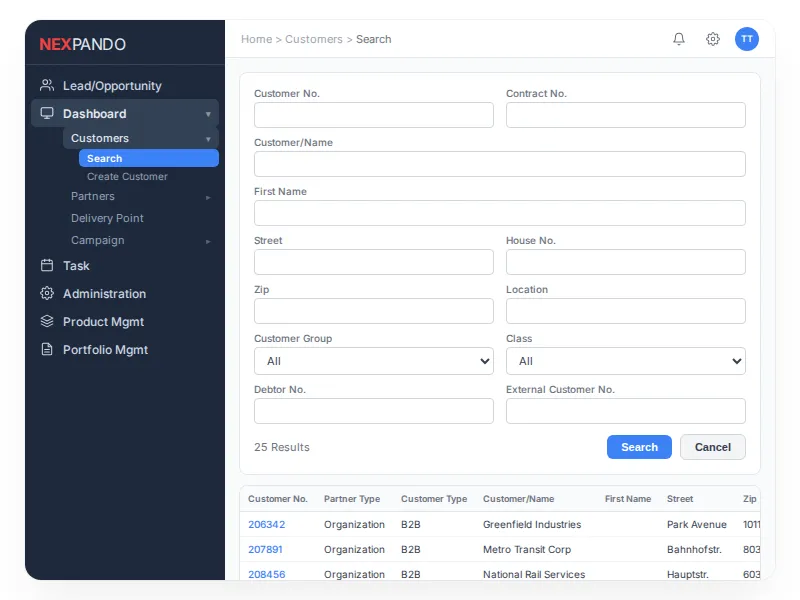Open the Lead/Opportunity section icon
This screenshot has height=600, width=800.
click(45, 86)
